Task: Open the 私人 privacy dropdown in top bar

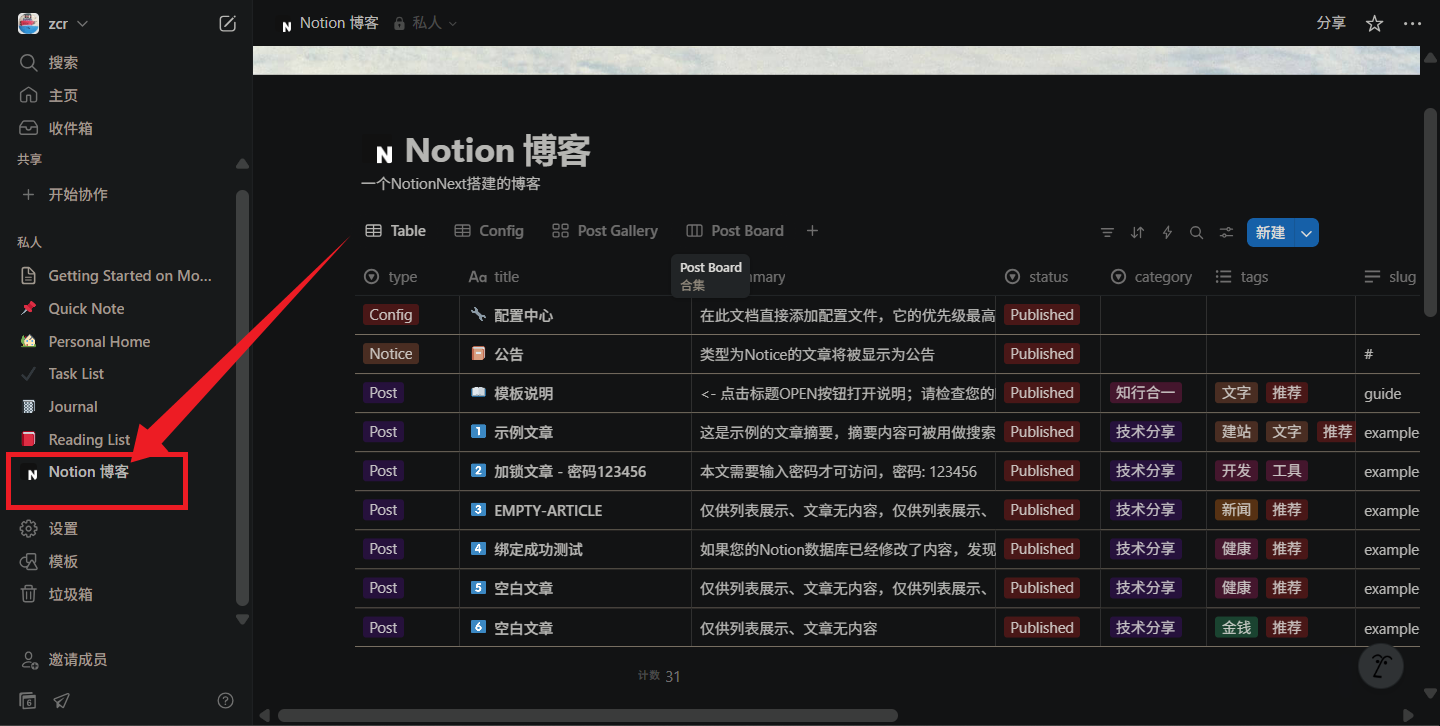Action: coord(426,23)
